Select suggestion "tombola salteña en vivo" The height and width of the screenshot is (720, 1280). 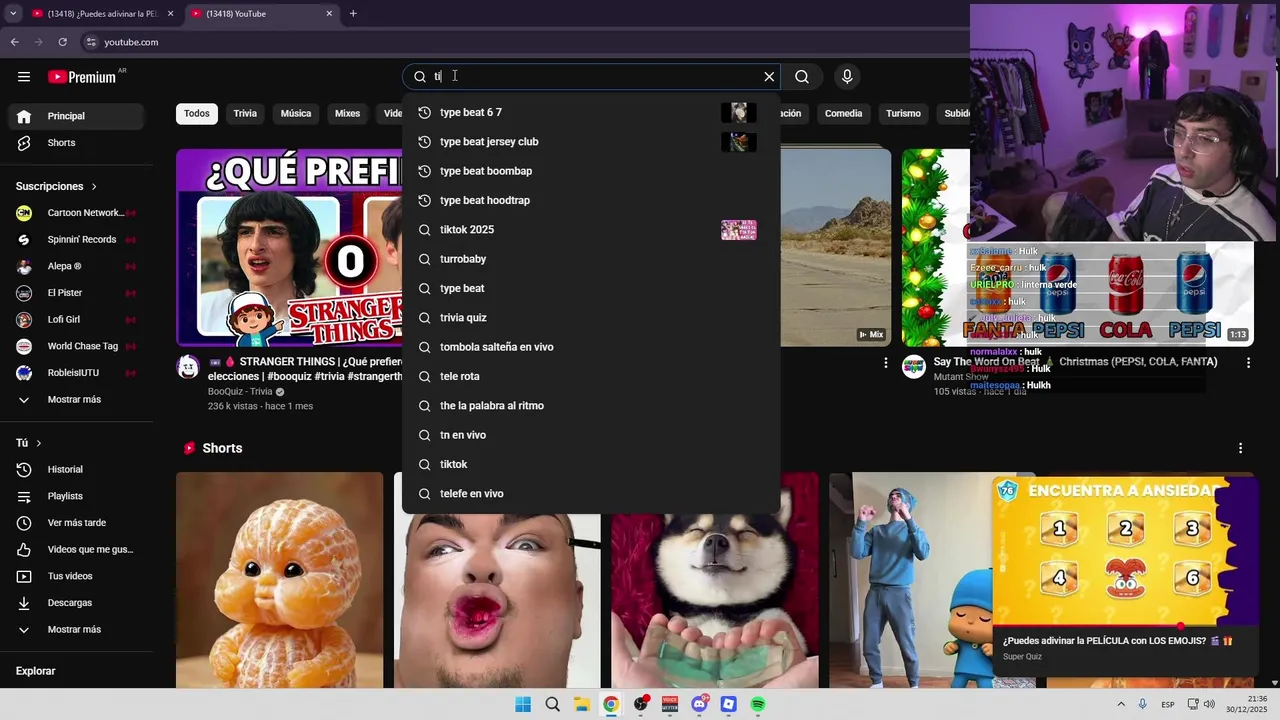pyautogui.click(x=590, y=347)
